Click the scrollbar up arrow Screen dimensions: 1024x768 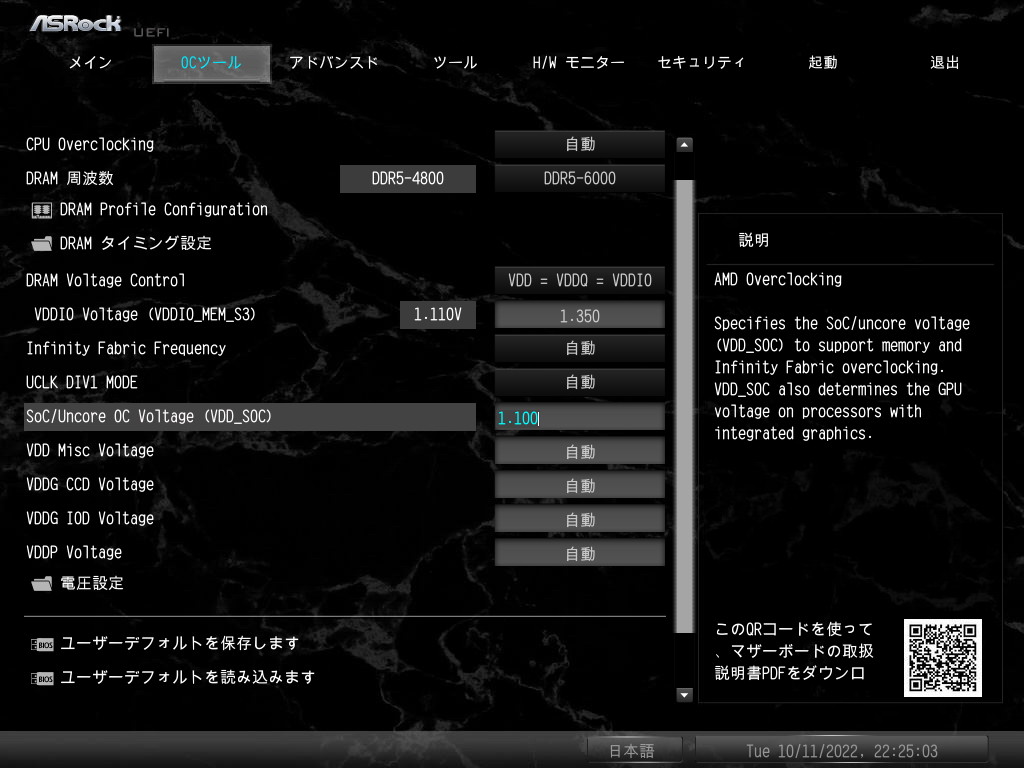(x=684, y=145)
